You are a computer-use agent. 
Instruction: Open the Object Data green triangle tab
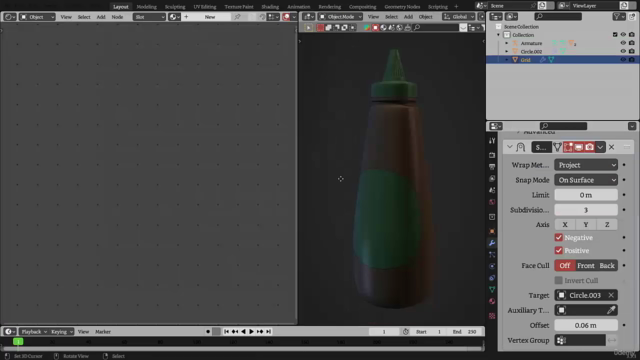click(x=492, y=289)
